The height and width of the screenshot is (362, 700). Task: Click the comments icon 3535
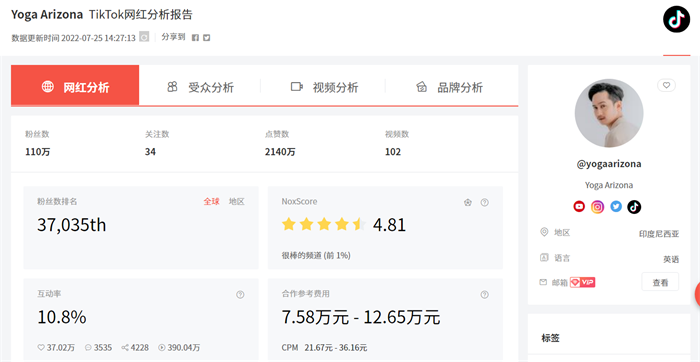click(88, 347)
